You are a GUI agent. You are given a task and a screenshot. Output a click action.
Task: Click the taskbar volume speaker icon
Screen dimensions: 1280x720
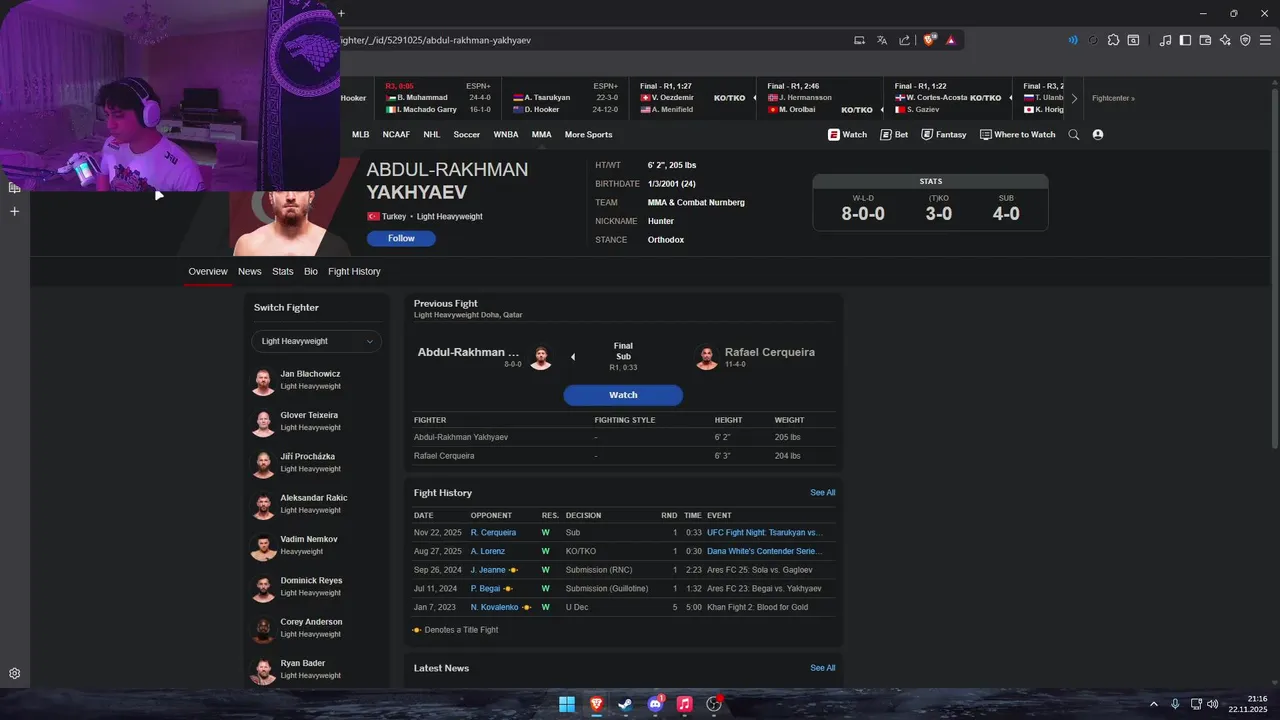point(1213,704)
